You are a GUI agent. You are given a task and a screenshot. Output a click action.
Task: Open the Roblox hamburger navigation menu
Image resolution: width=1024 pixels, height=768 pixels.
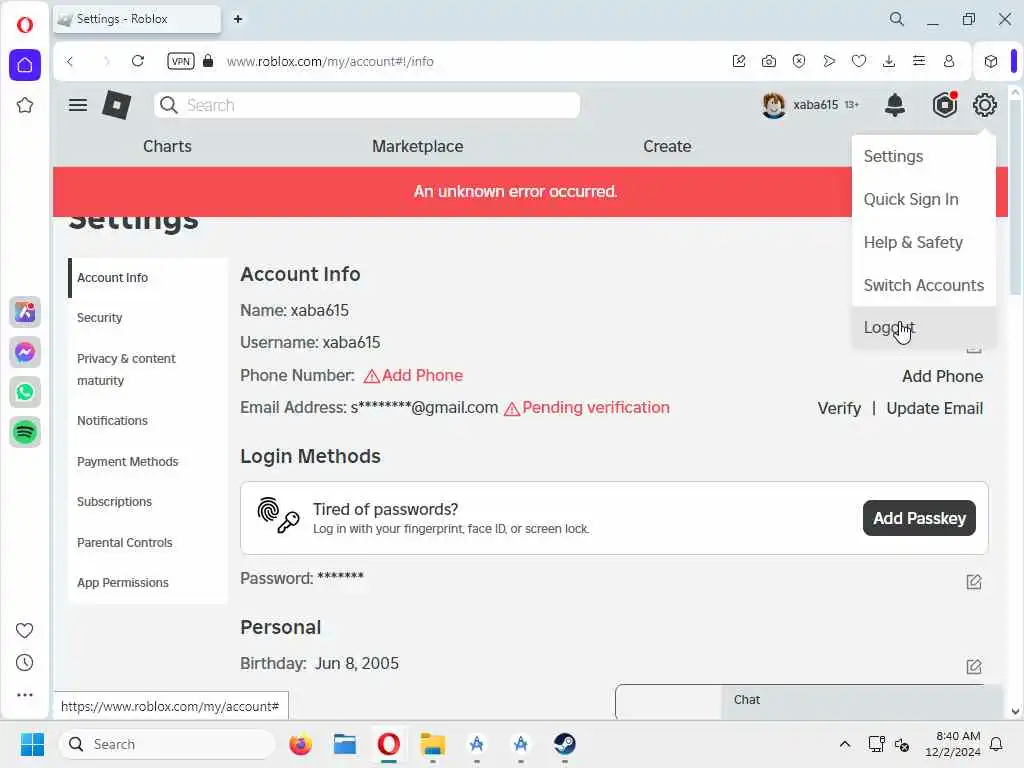click(x=78, y=104)
